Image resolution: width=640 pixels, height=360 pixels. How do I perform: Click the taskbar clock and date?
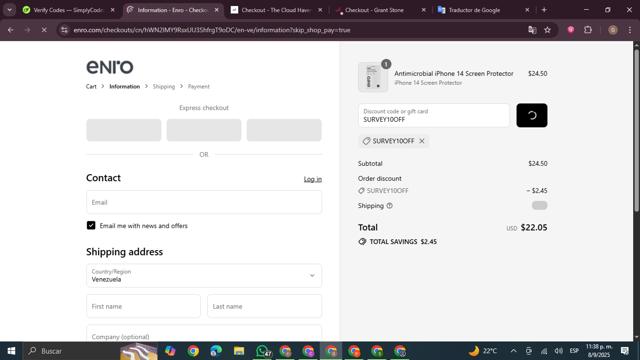tap(599, 351)
